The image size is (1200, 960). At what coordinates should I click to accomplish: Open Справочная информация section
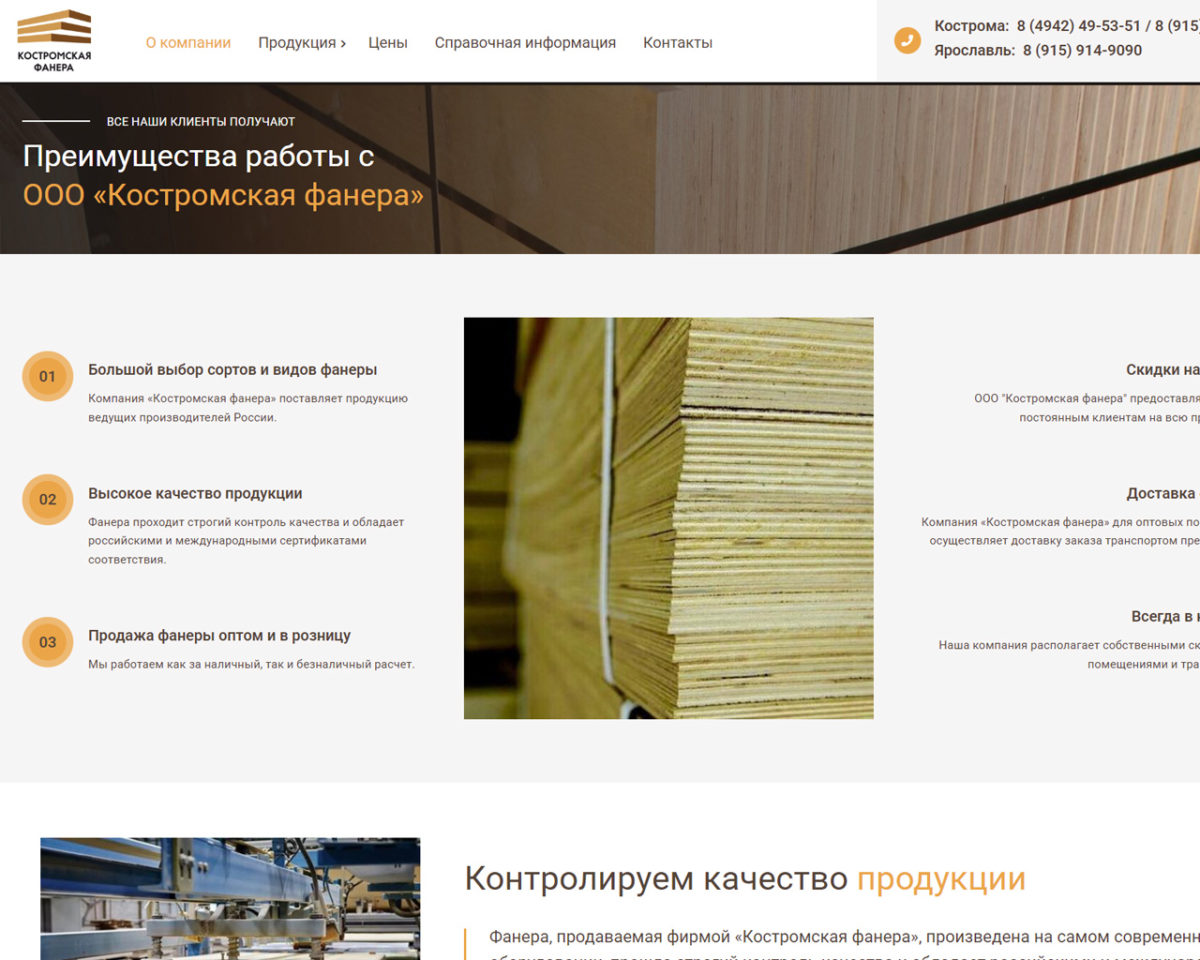point(525,43)
